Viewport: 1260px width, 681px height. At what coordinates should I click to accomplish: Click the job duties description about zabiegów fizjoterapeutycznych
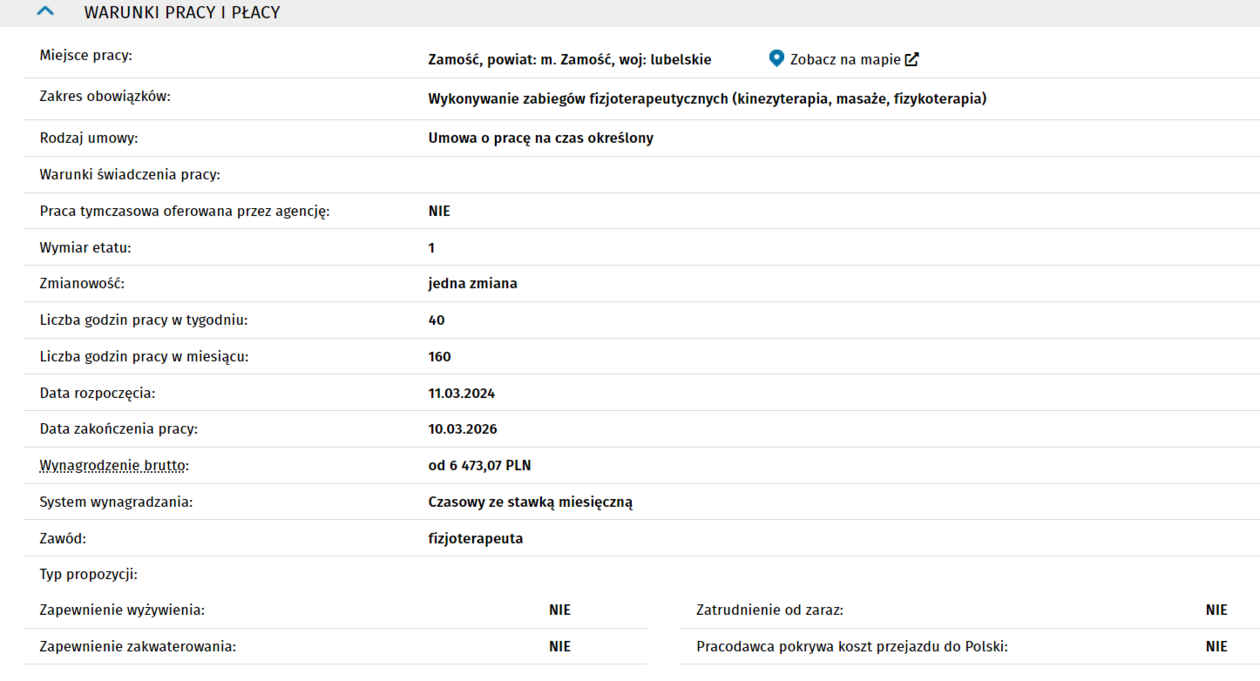(707, 98)
